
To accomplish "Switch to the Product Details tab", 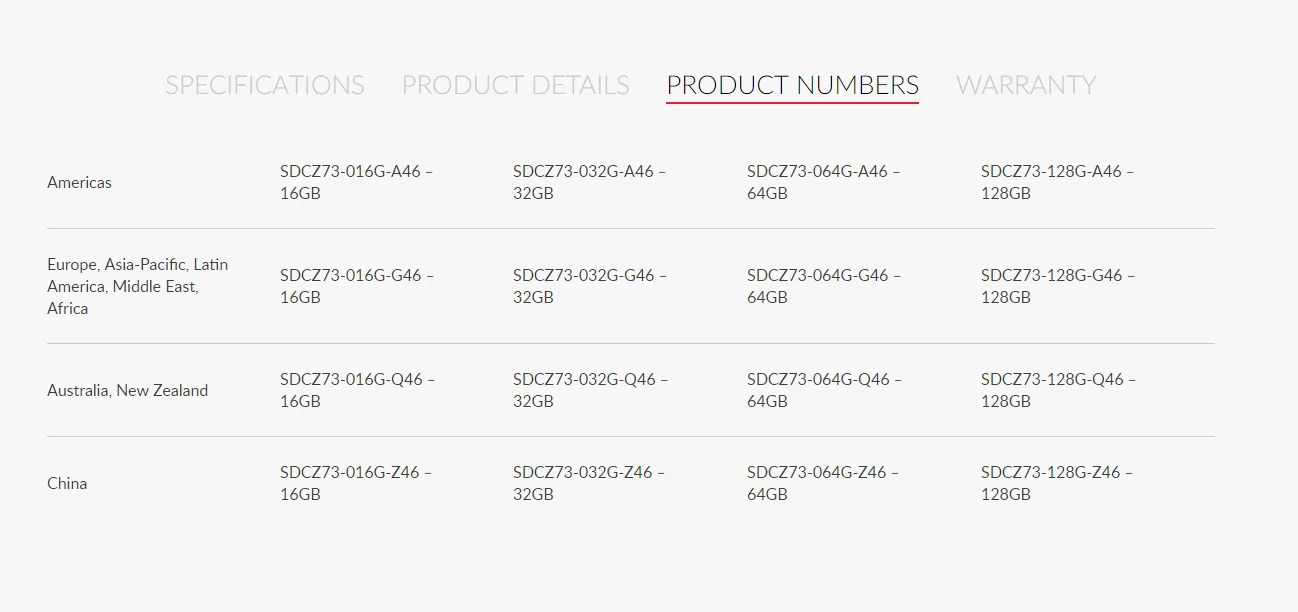I will coord(515,85).
